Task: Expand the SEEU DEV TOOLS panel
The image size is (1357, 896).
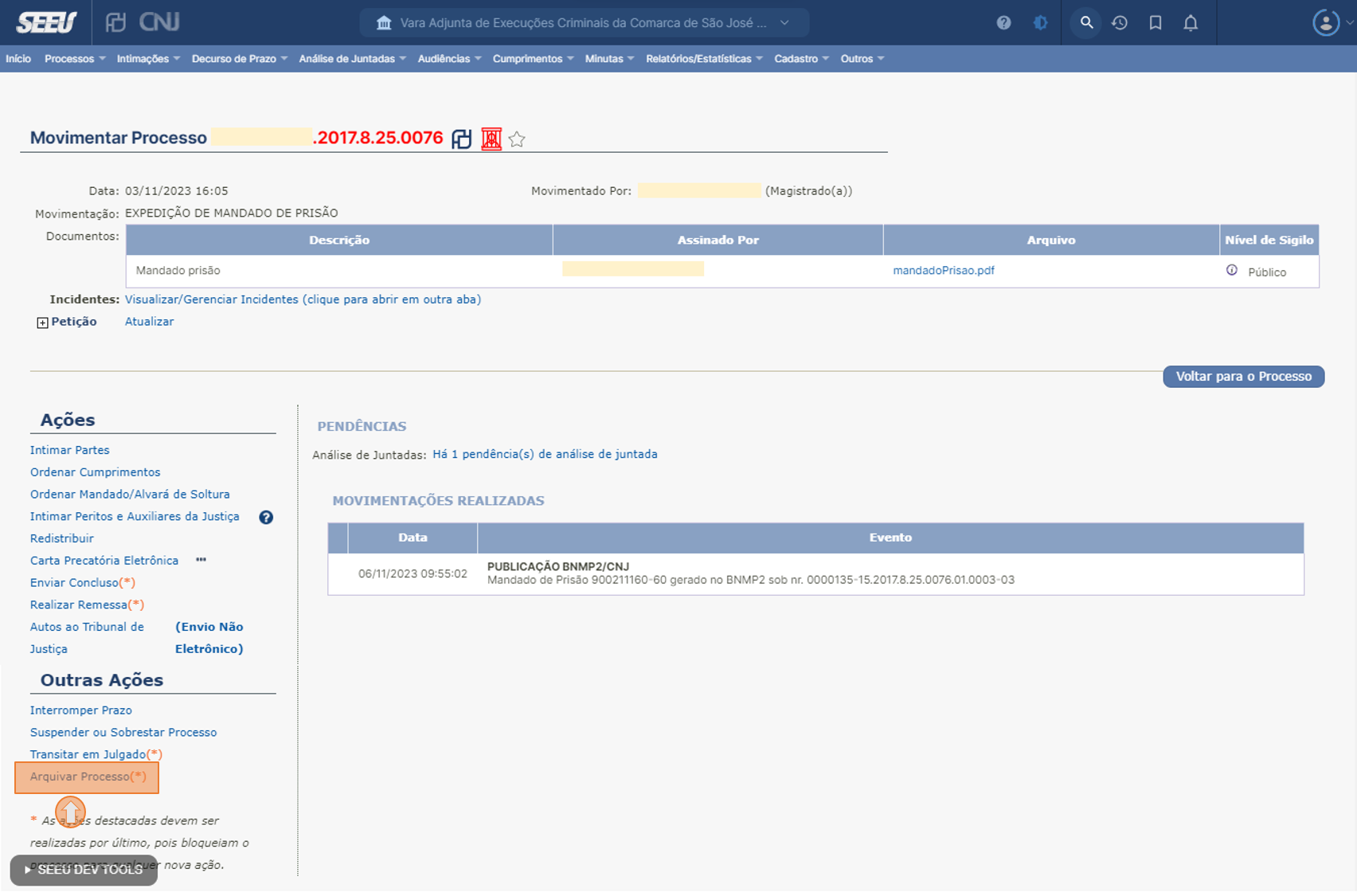Action: tap(84, 870)
